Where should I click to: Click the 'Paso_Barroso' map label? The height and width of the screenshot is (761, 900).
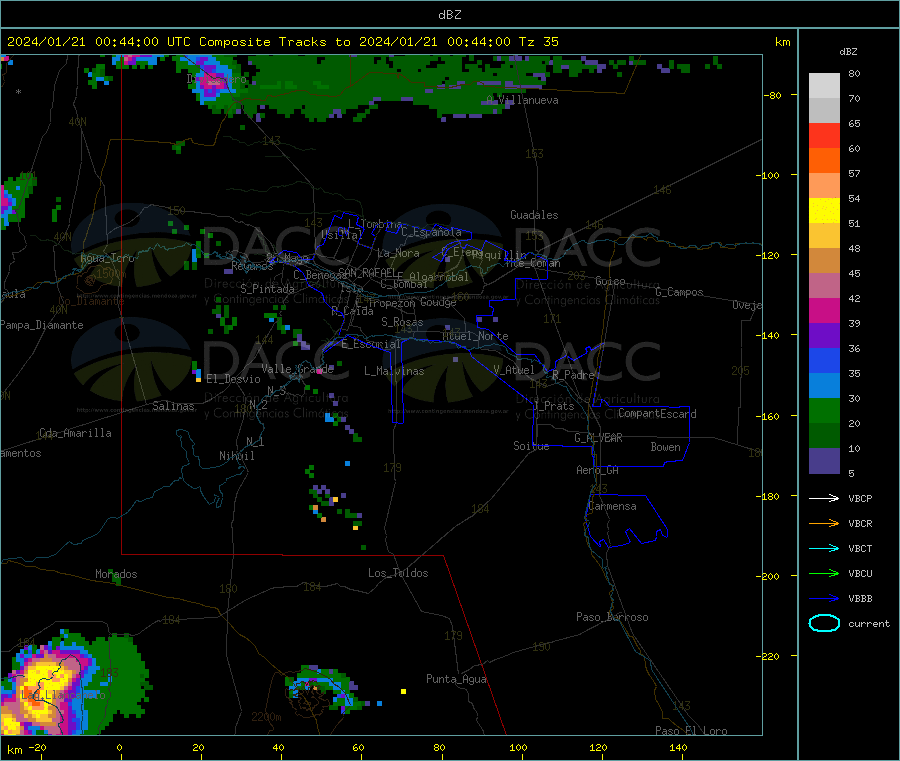click(612, 617)
